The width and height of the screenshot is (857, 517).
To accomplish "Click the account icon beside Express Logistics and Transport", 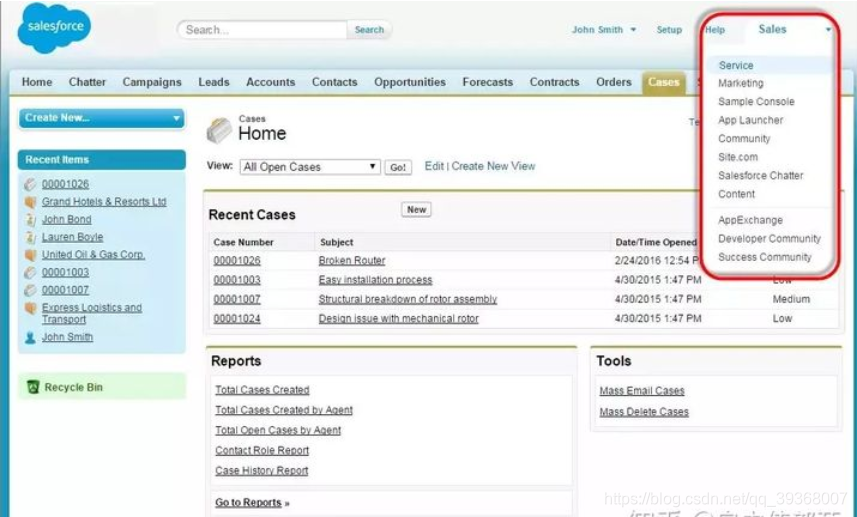I will click(31, 308).
